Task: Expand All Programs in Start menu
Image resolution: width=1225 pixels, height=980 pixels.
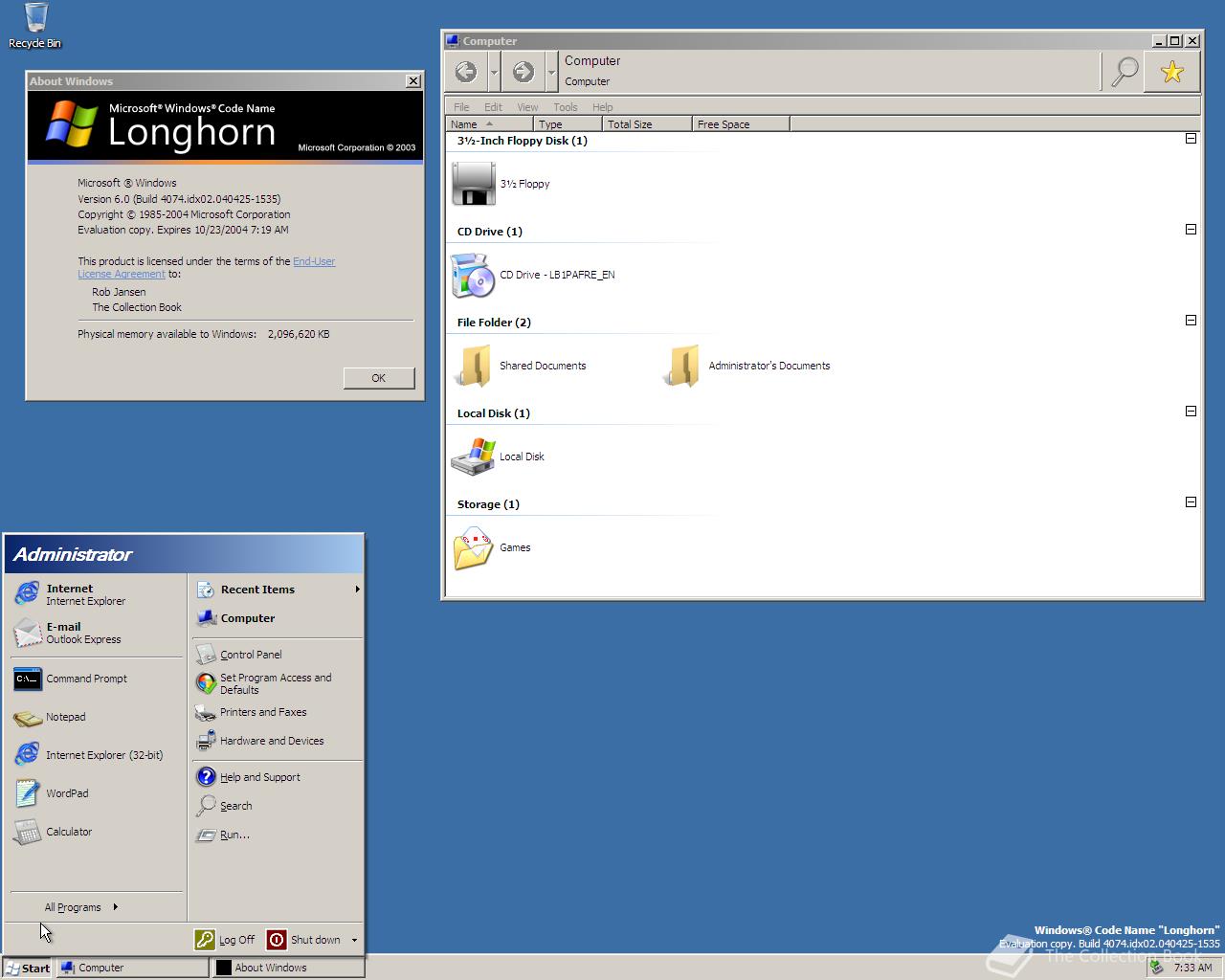Action: (80, 907)
